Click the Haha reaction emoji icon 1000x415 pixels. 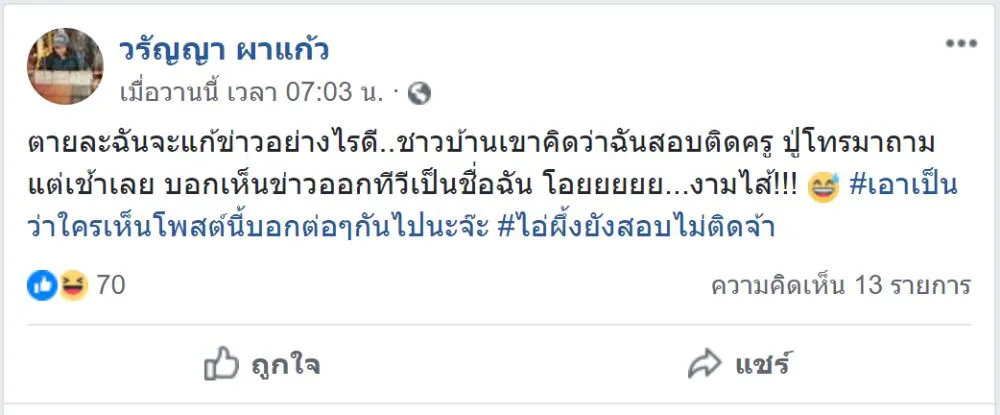point(73,286)
